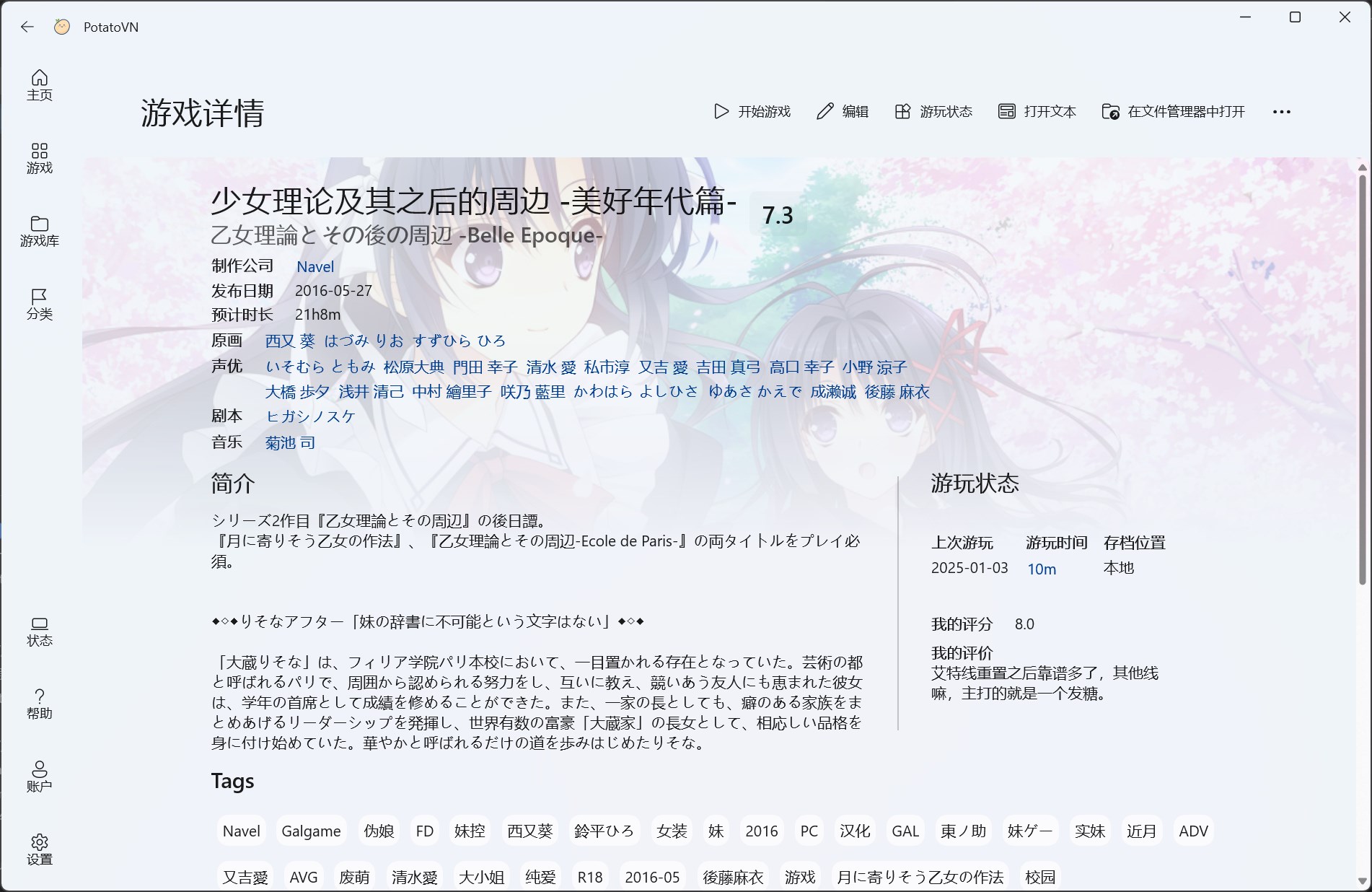Select the 汉化 tag

855,831
